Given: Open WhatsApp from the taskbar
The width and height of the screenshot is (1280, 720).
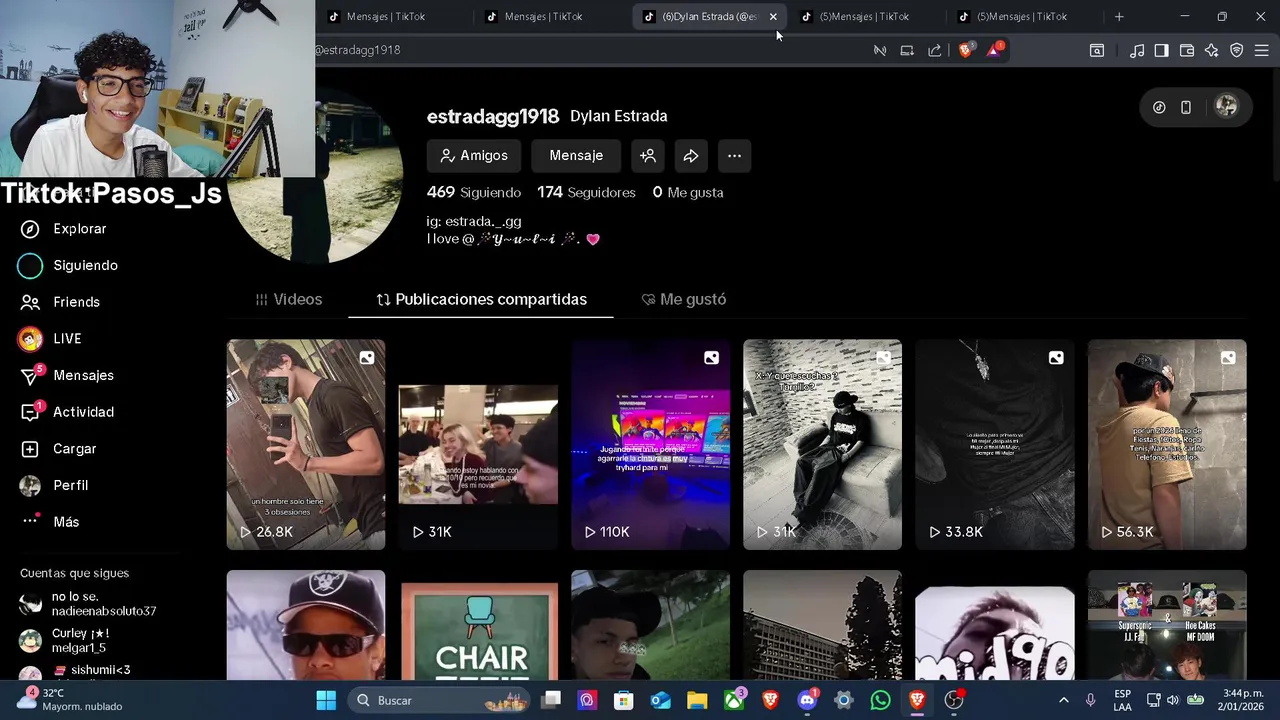Looking at the screenshot, I should (881, 700).
